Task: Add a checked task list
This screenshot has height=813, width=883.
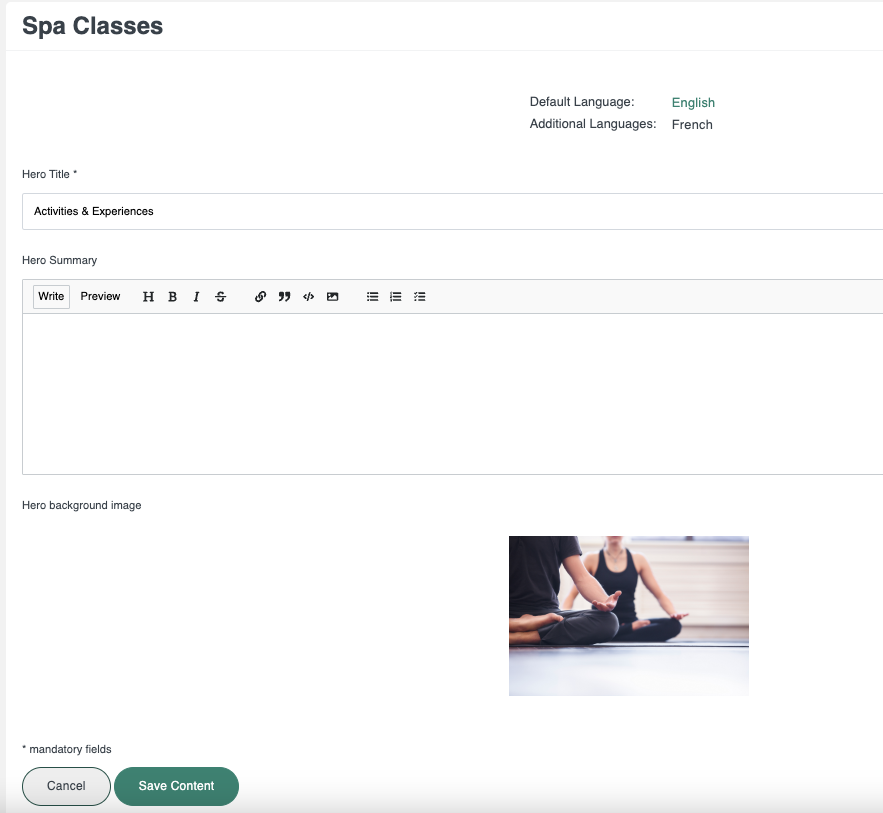Action: point(420,297)
